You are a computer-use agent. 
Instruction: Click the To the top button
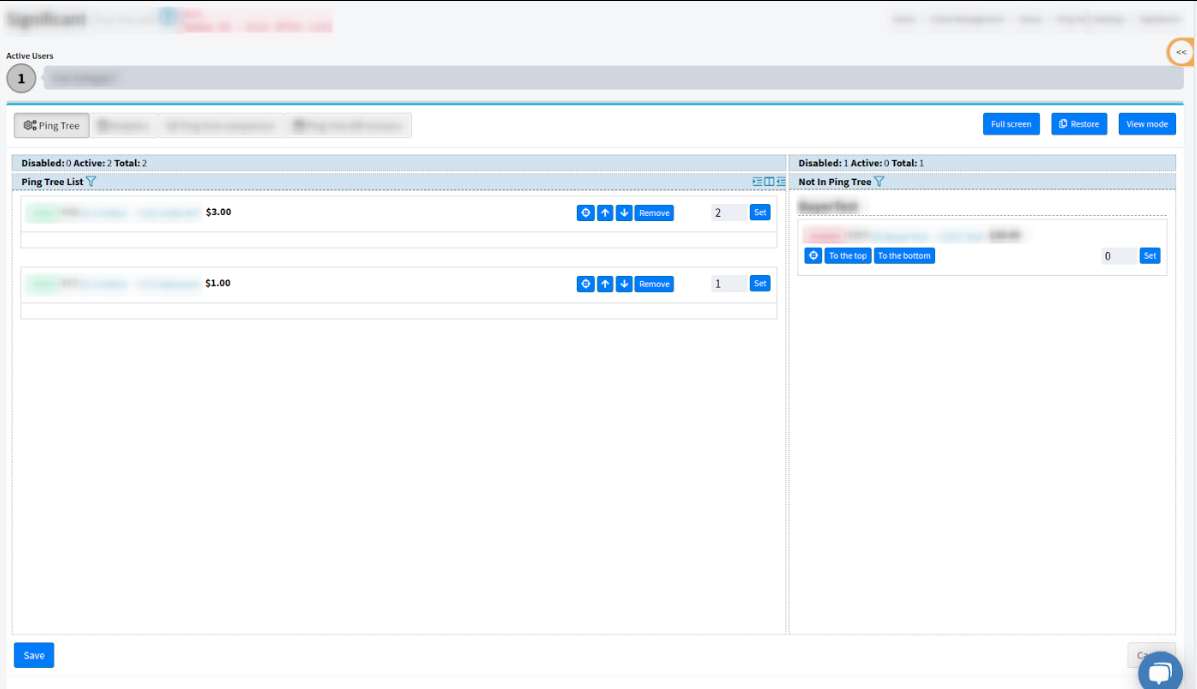point(847,256)
